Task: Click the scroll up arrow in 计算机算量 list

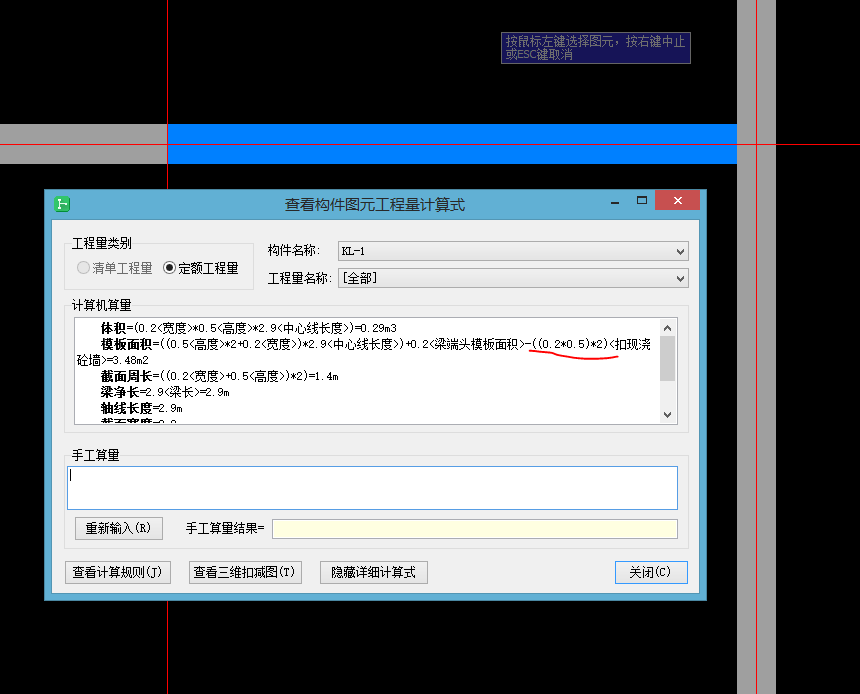Action: [x=667, y=328]
